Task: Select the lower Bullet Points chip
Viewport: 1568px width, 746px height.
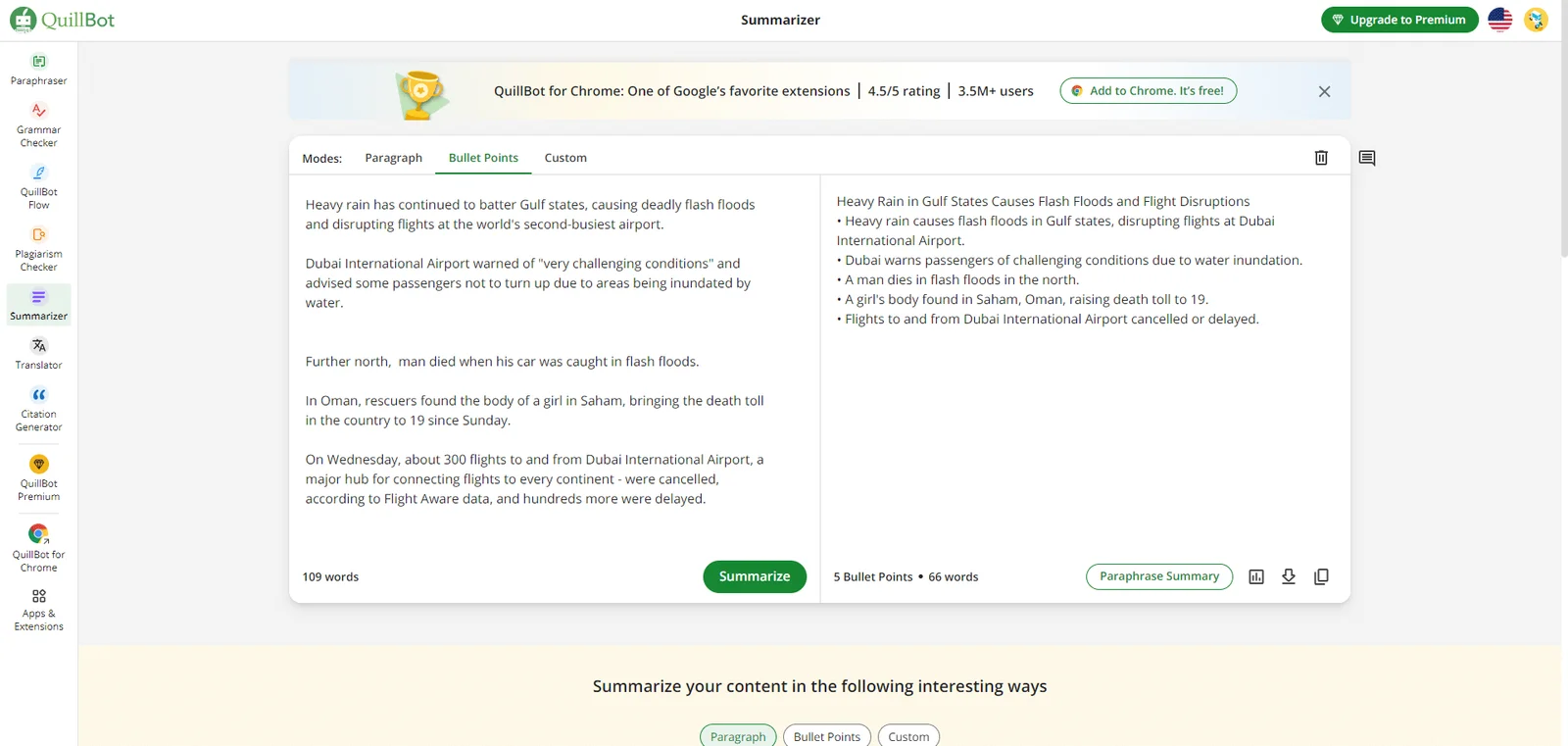Action: 827,736
